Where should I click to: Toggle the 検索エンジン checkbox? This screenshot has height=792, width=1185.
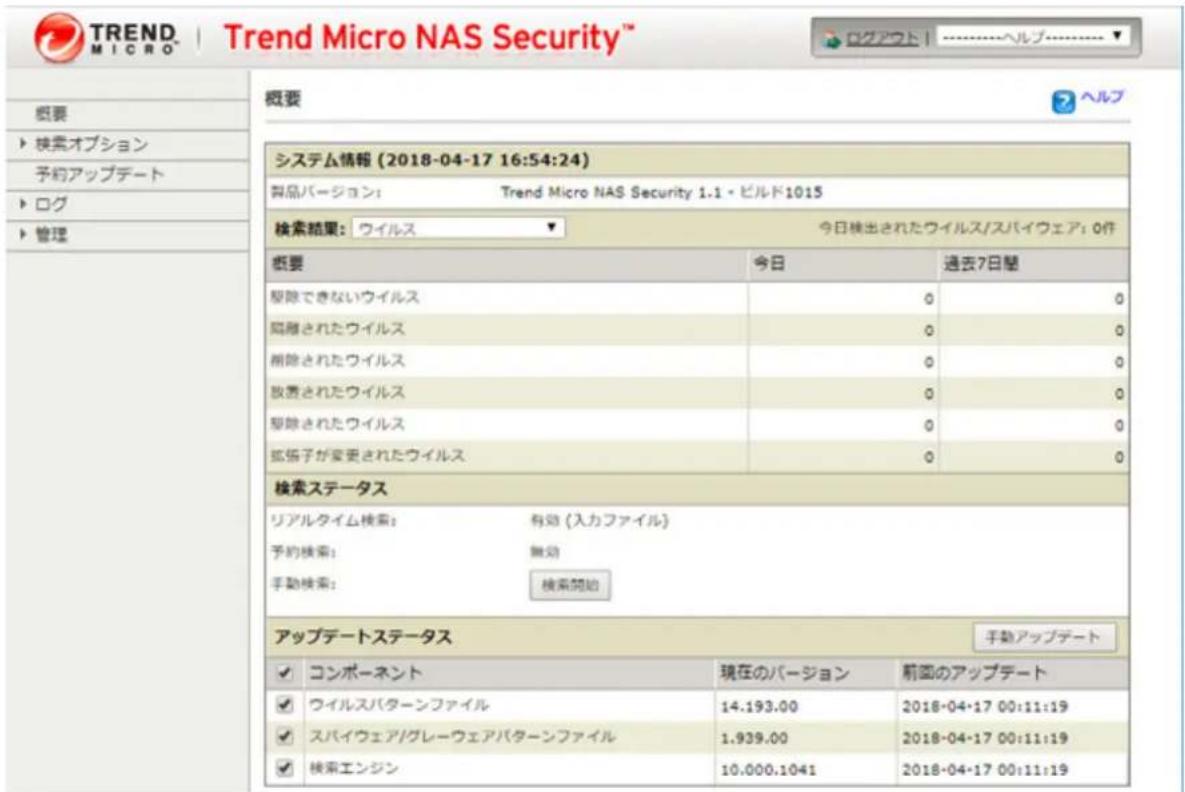click(x=284, y=768)
